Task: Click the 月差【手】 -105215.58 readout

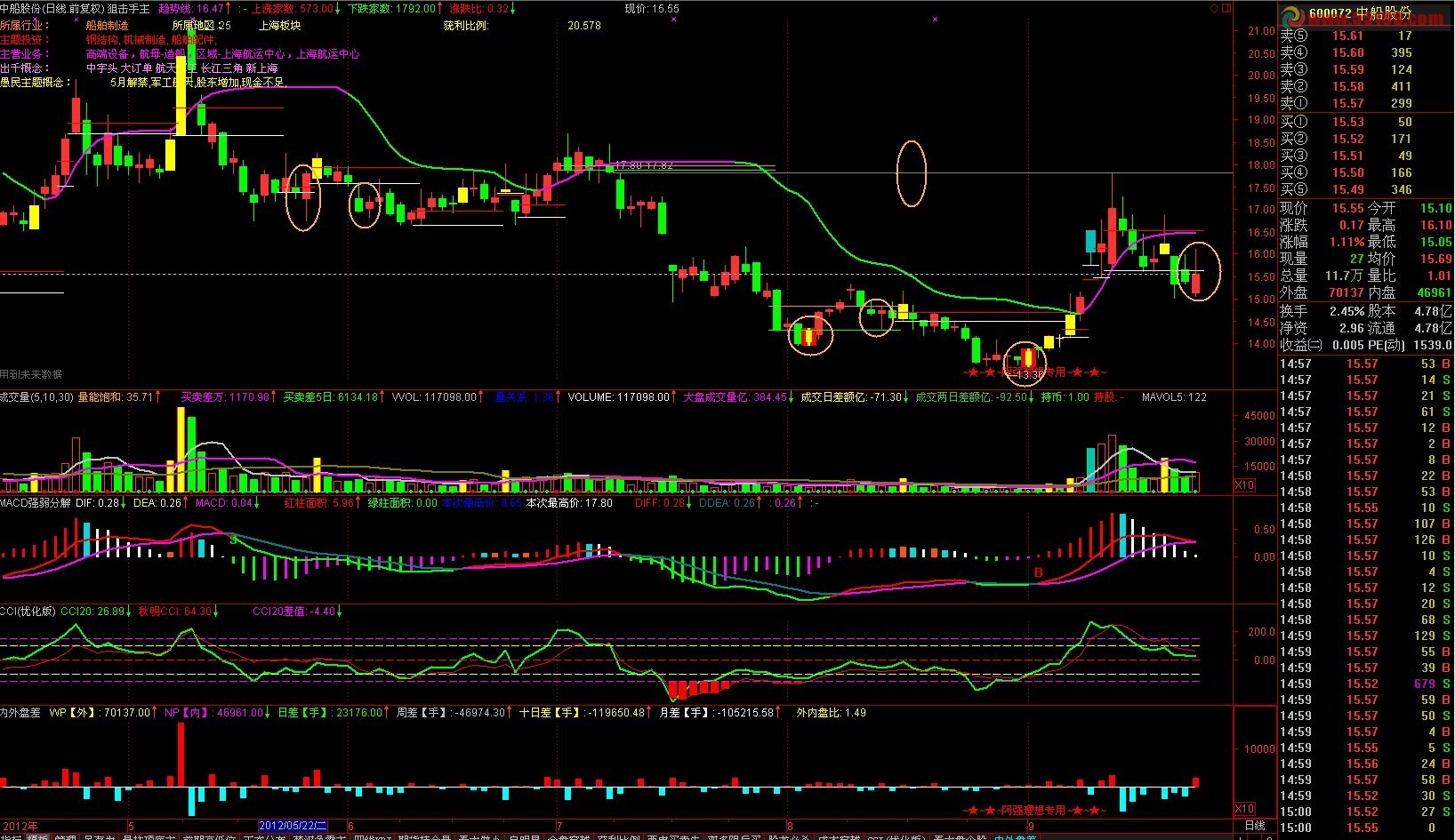Action: click(719, 713)
